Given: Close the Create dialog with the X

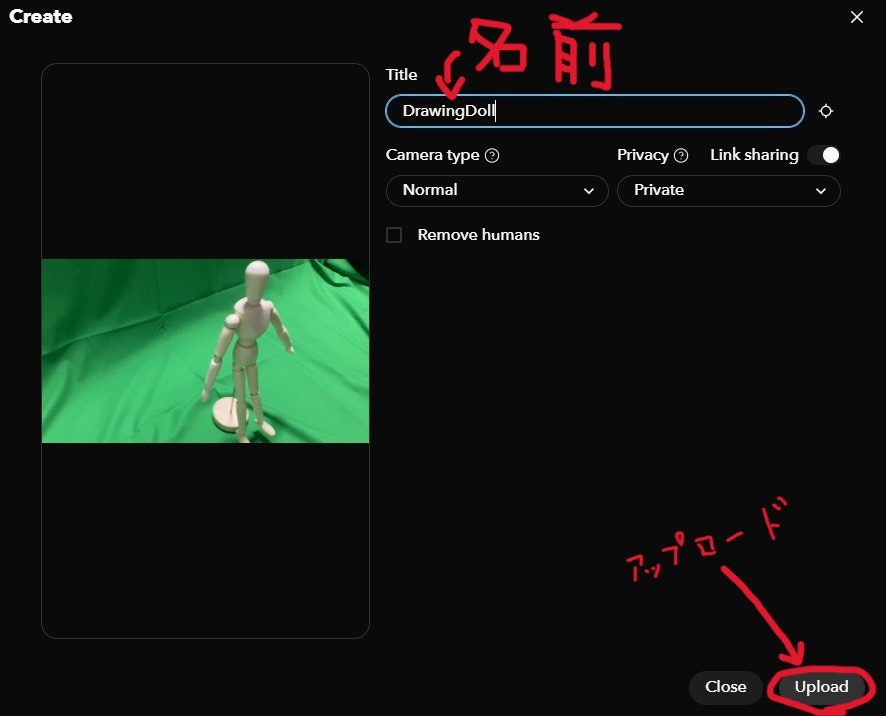Looking at the screenshot, I should tap(857, 17).
